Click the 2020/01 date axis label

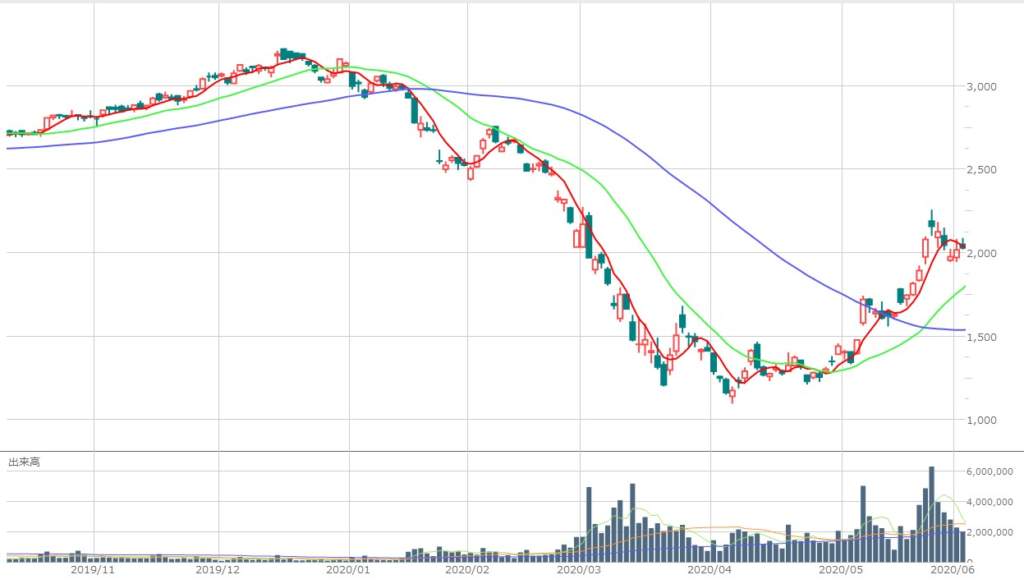348,570
